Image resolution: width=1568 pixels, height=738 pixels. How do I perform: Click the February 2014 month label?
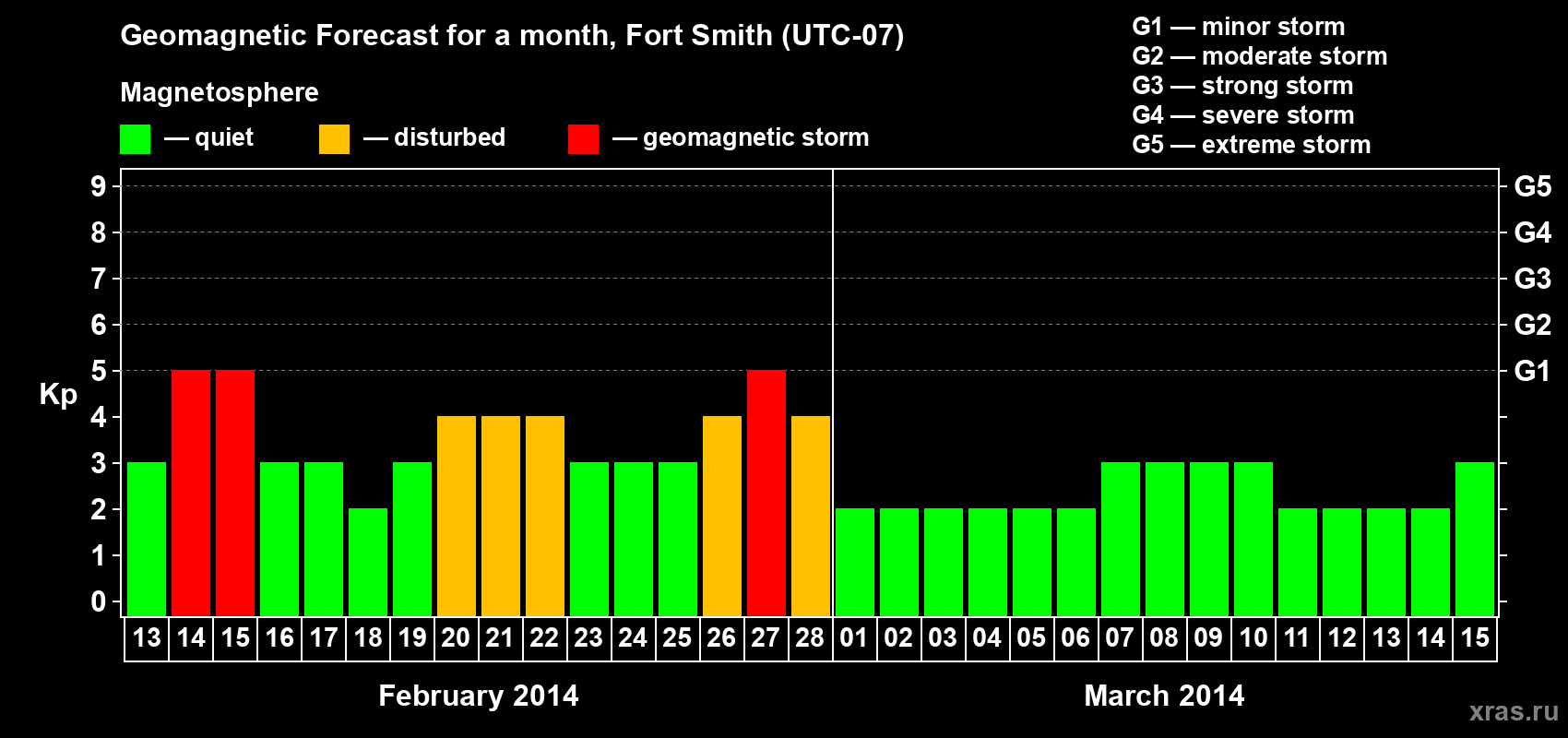tap(479, 696)
